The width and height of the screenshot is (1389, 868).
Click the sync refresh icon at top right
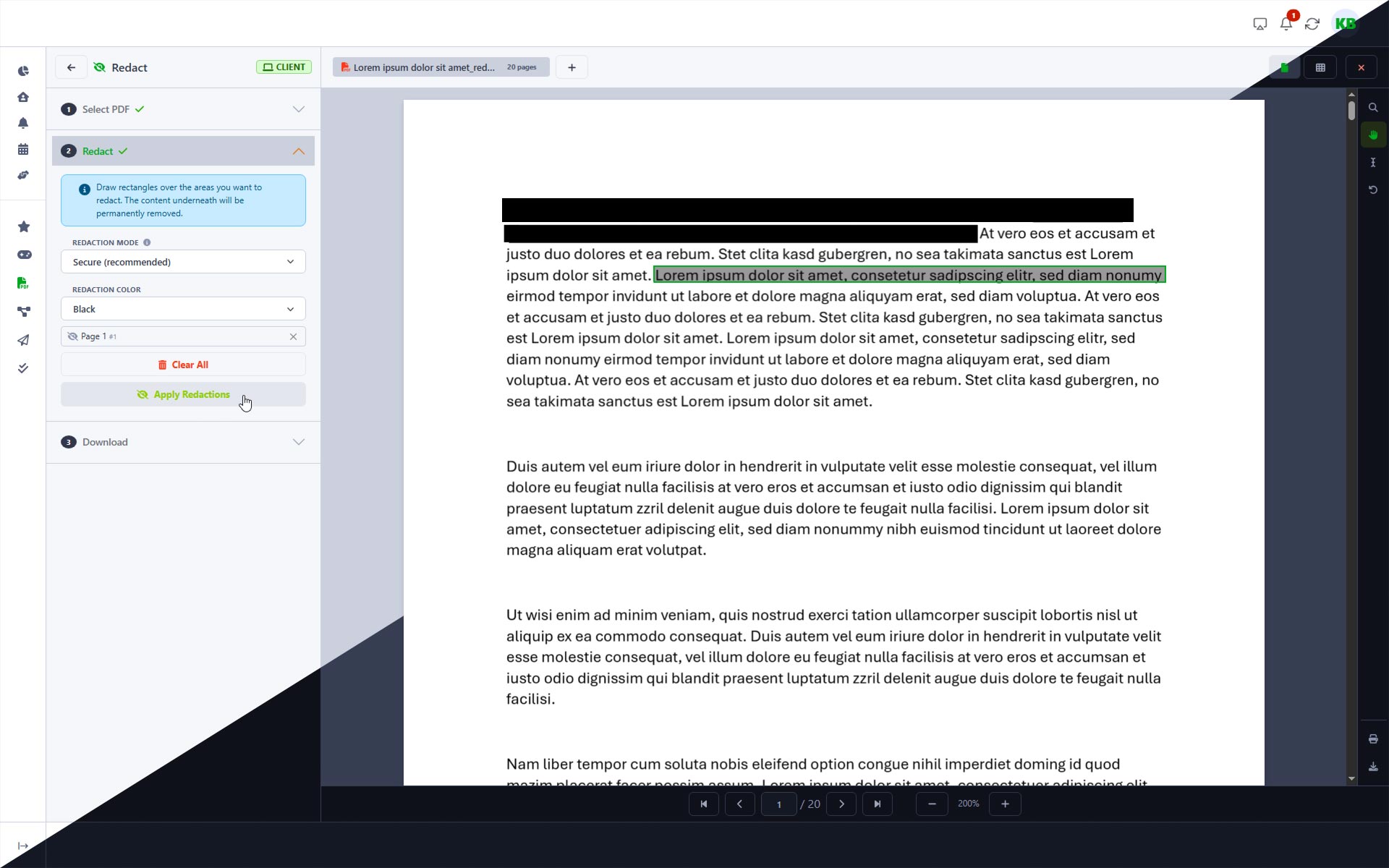pyautogui.click(x=1312, y=23)
